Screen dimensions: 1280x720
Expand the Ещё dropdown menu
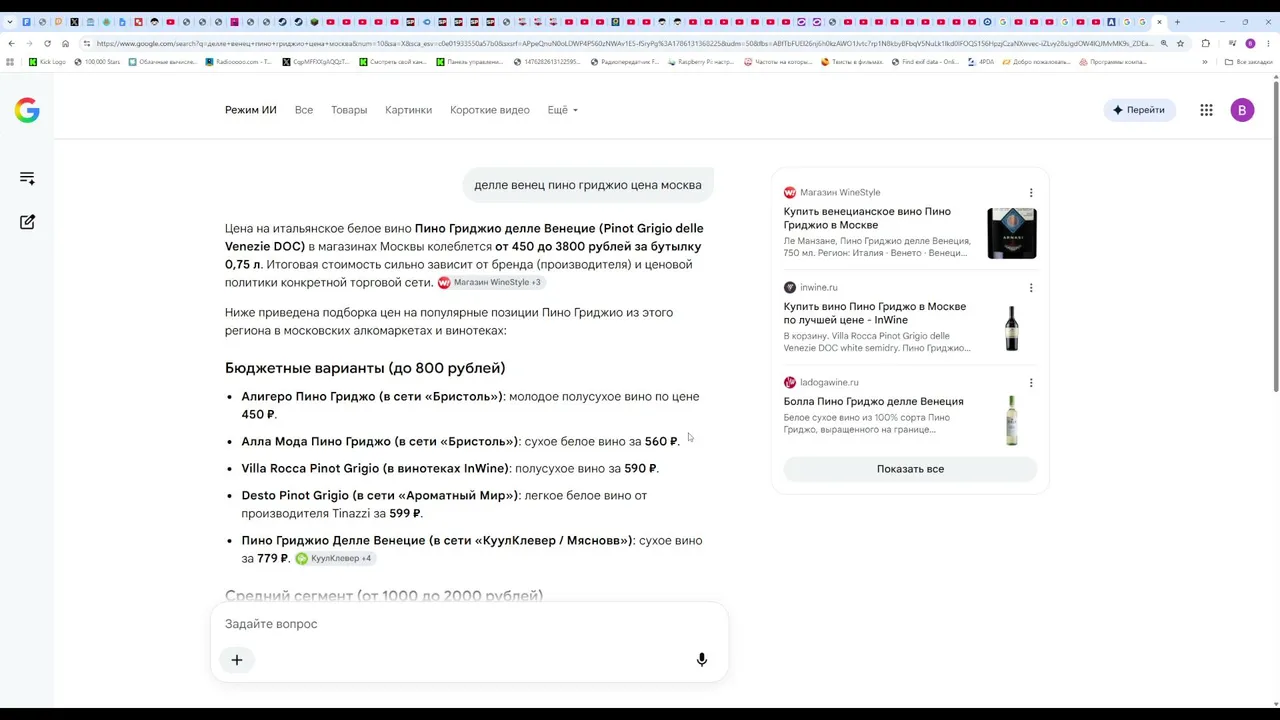(563, 110)
